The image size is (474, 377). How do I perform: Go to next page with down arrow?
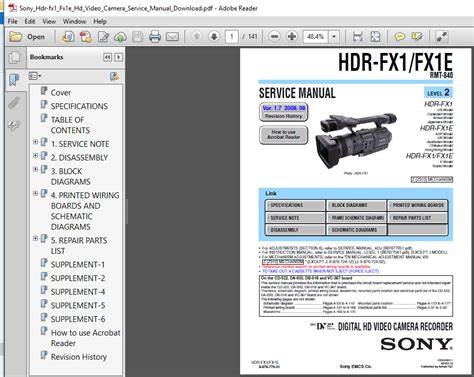click(x=214, y=36)
